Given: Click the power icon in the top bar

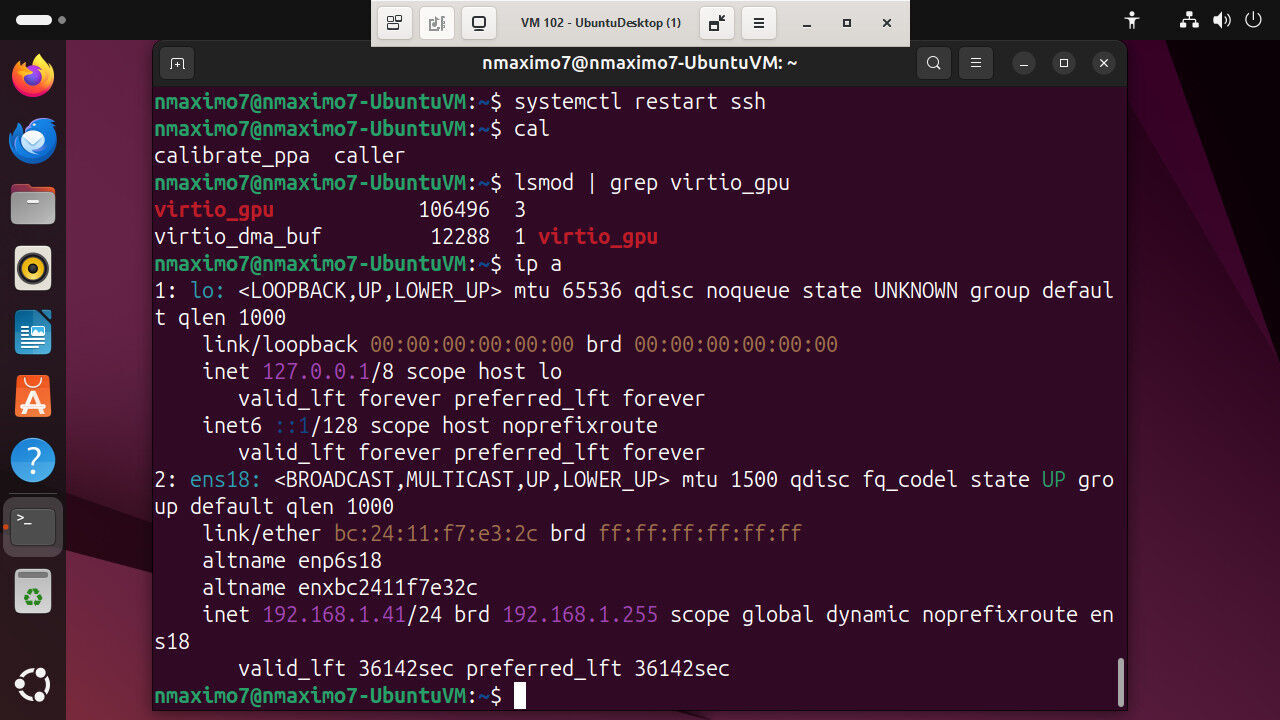Looking at the screenshot, I should coord(1253,19).
